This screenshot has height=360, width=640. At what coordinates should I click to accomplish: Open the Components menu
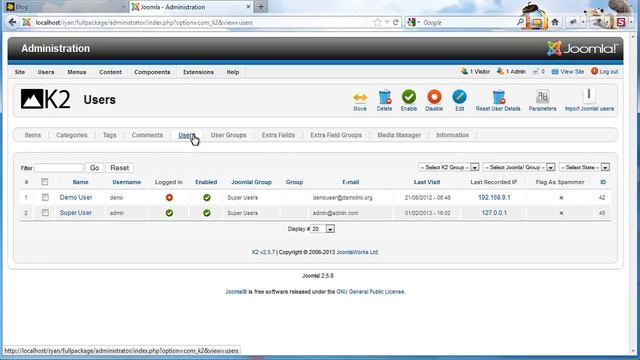click(152, 72)
